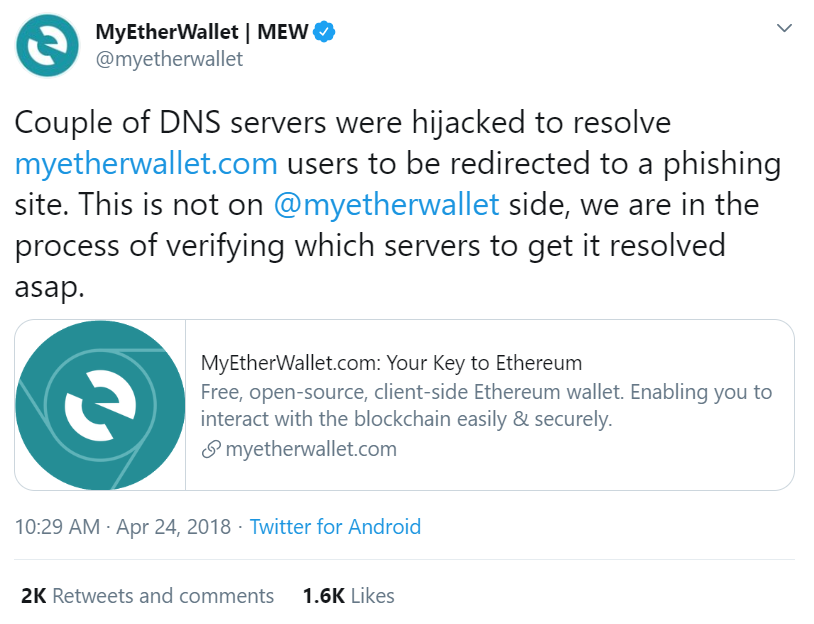The width and height of the screenshot is (814, 624).
Task: Click the MyEtherWallet profile avatar
Action: pos(48,46)
